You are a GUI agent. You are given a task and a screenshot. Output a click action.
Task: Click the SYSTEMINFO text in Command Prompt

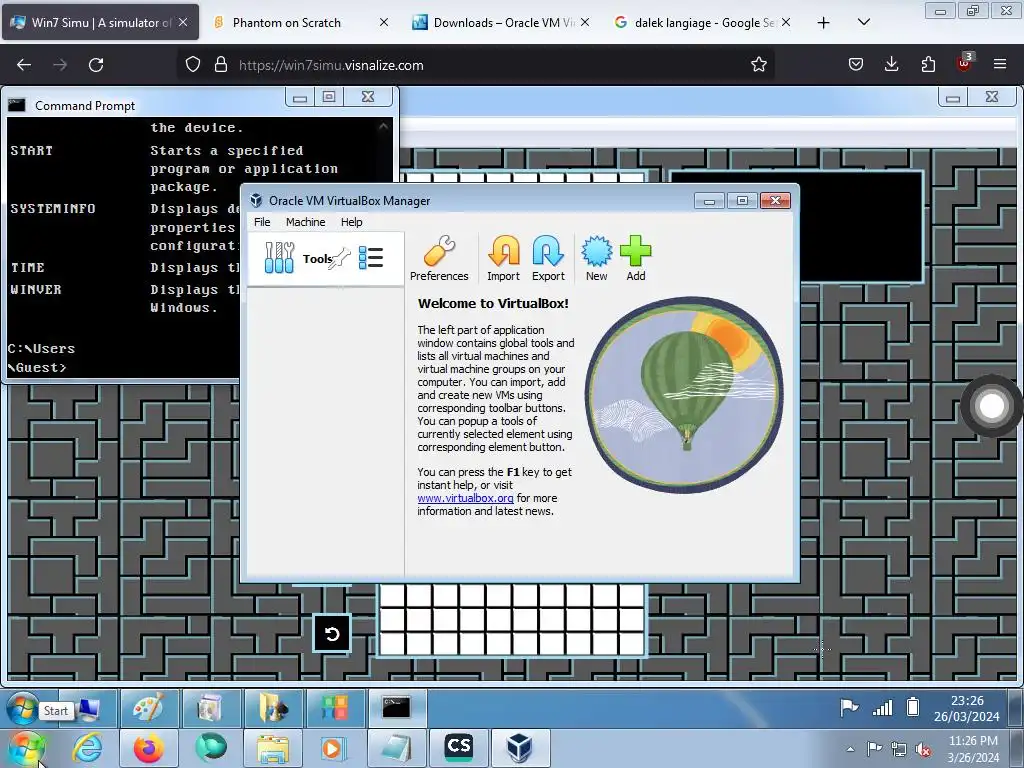click(53, 208)
